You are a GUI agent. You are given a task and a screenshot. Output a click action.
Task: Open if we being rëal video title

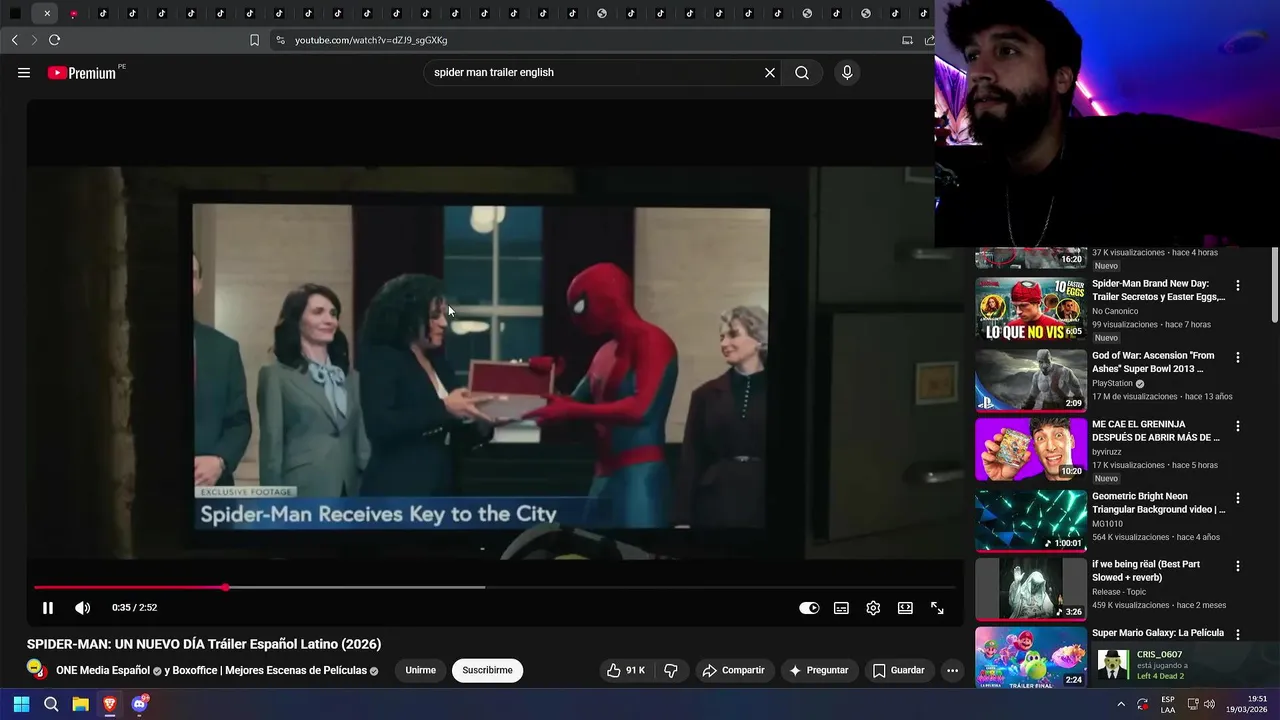point(1146,571)
